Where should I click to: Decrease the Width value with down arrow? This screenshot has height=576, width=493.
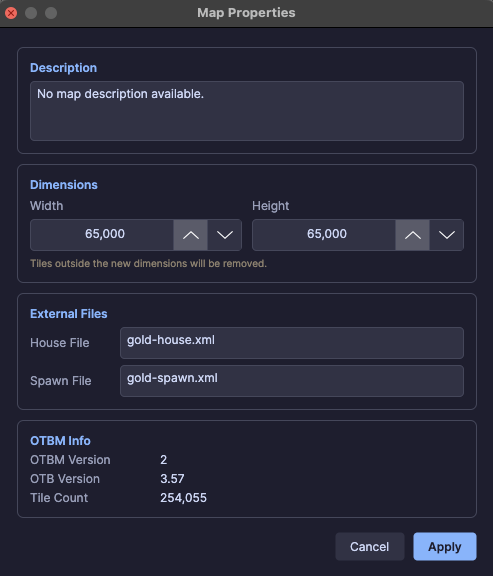225,235
